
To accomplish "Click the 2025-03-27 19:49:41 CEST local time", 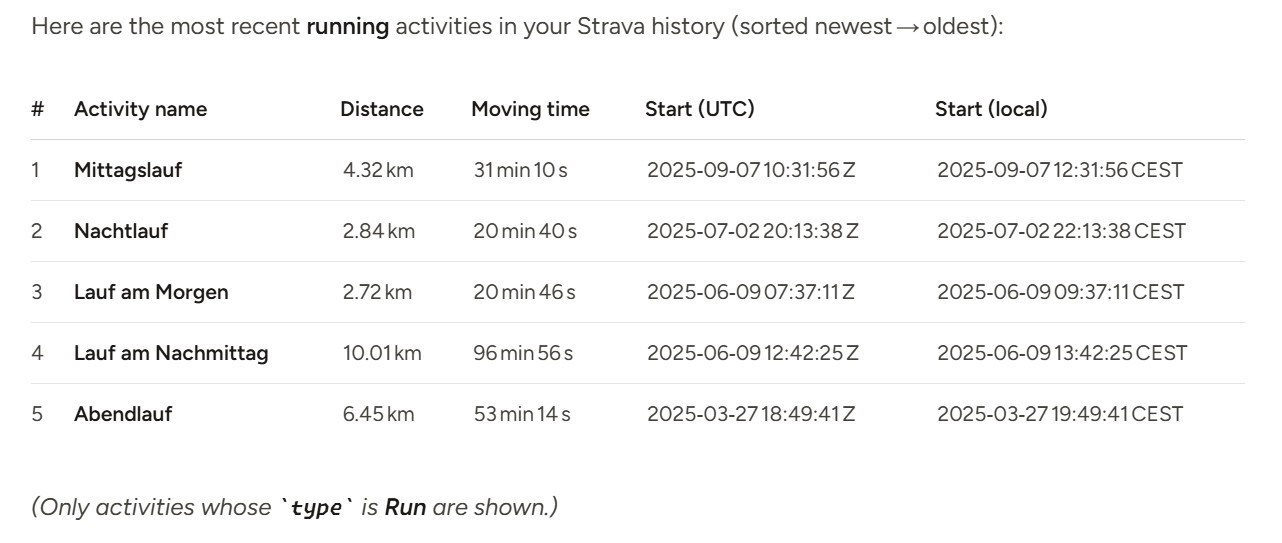I will 1060,414.
